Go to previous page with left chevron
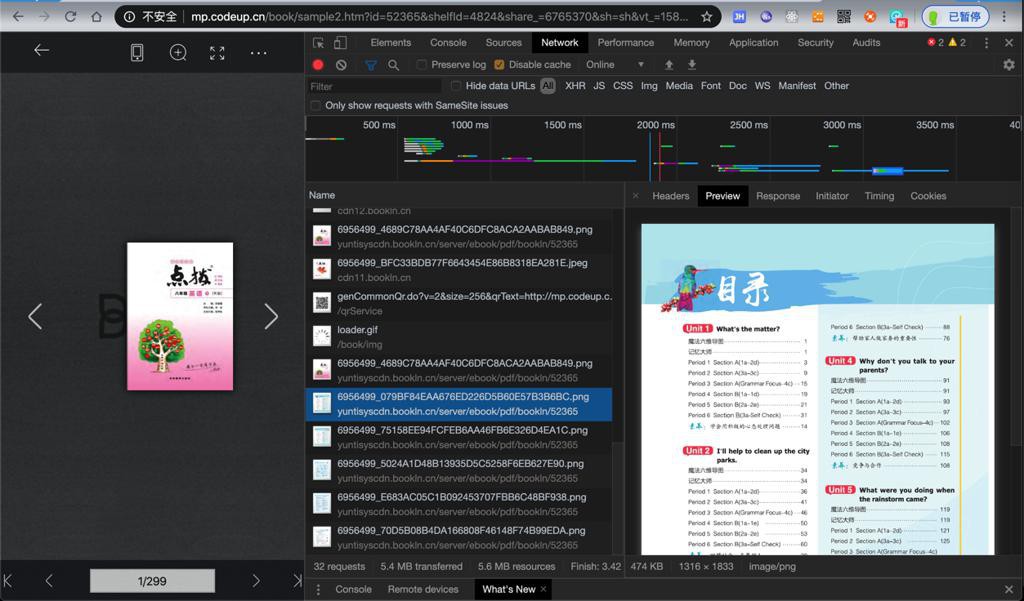 [35, 316]
